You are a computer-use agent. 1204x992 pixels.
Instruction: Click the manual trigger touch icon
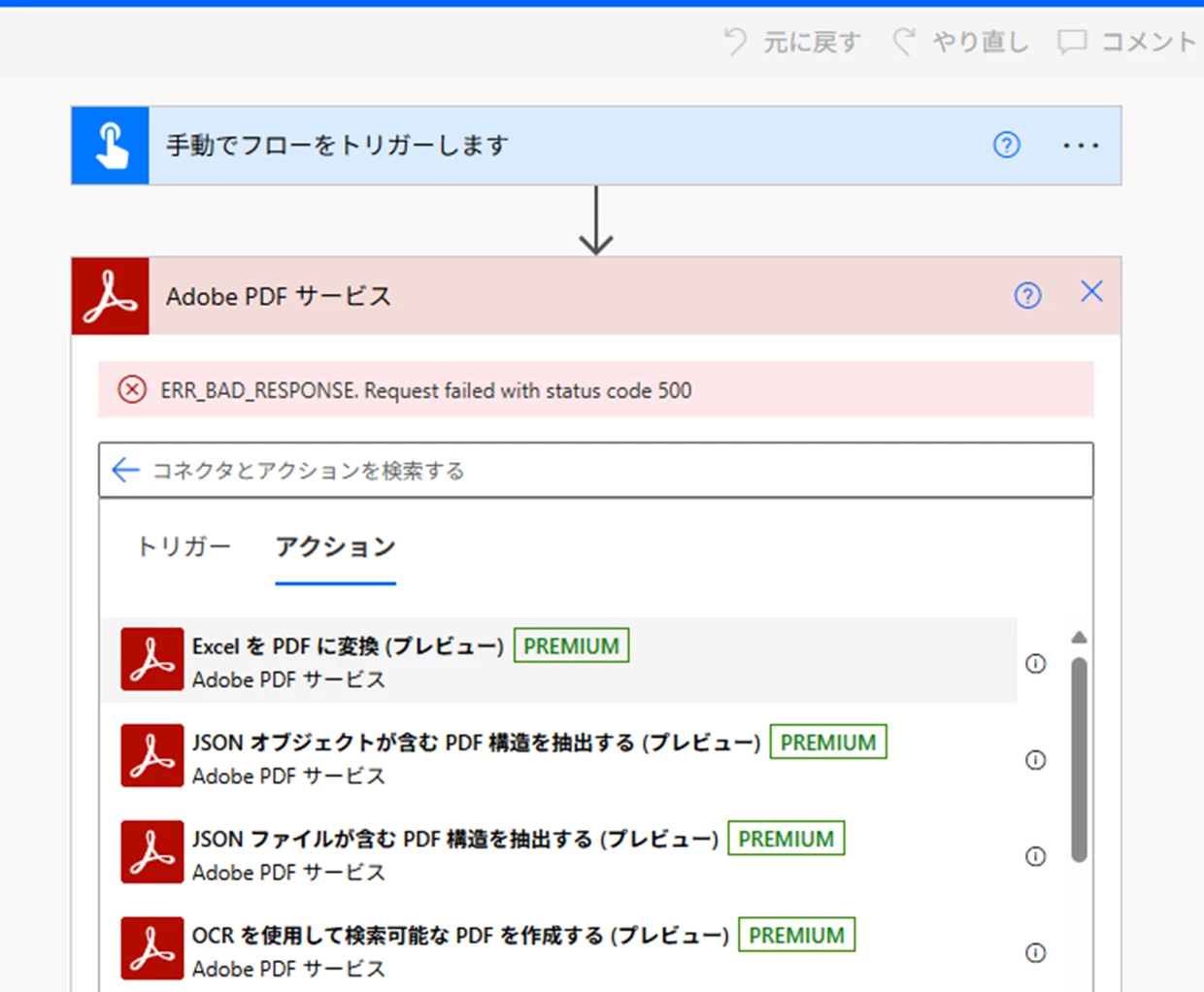[x=111, y=146]
